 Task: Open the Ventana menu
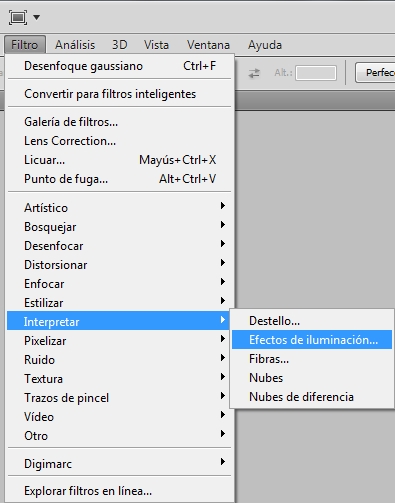point(208,45)
